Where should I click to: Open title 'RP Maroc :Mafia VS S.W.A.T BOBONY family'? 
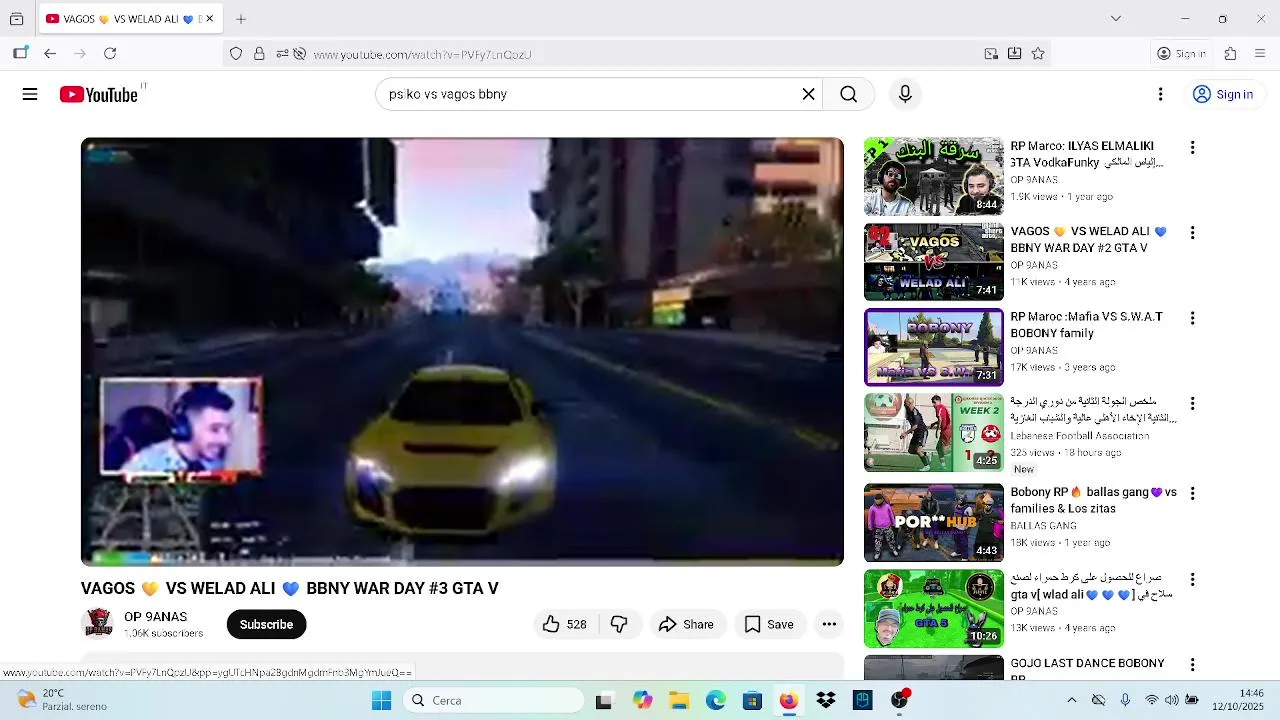click(x=1086, y=325)
